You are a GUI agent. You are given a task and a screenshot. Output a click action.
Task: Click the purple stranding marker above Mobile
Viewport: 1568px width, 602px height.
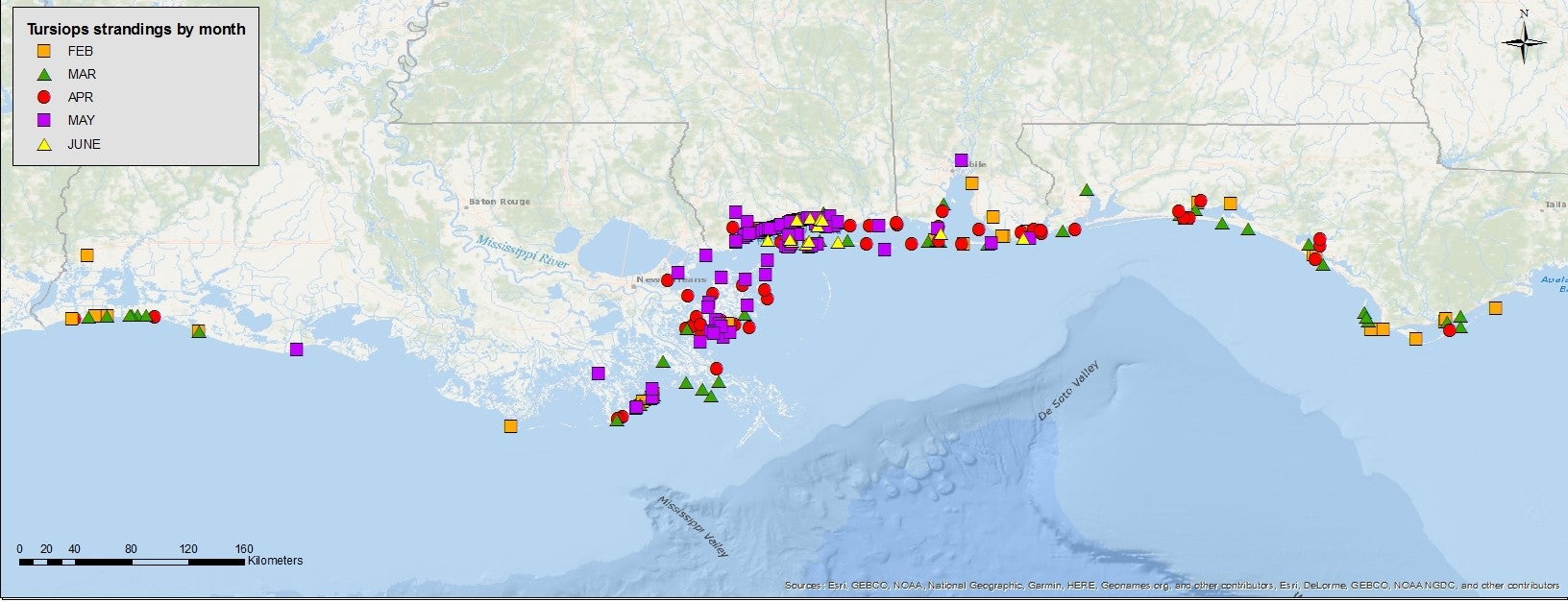tap(961, 160)
